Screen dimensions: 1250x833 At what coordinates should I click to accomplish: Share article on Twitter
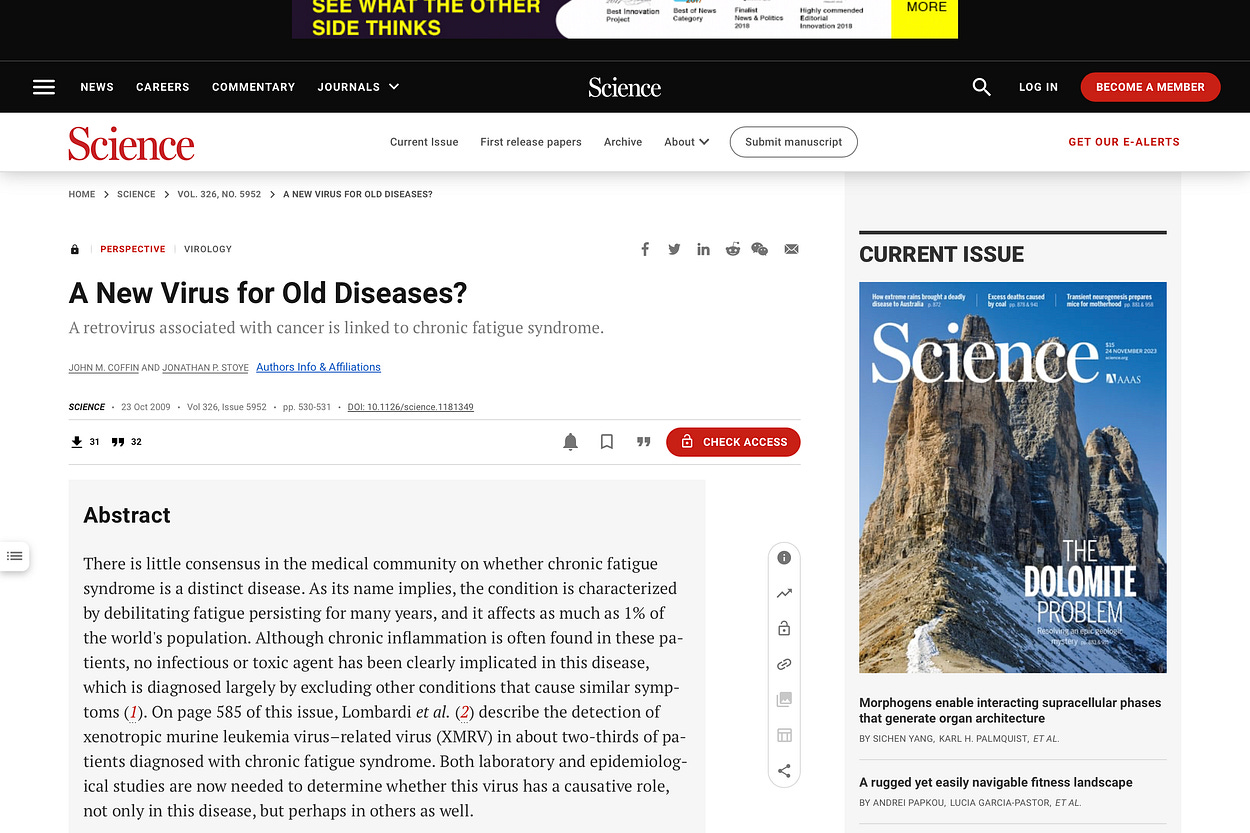click(x=674, y=249)
